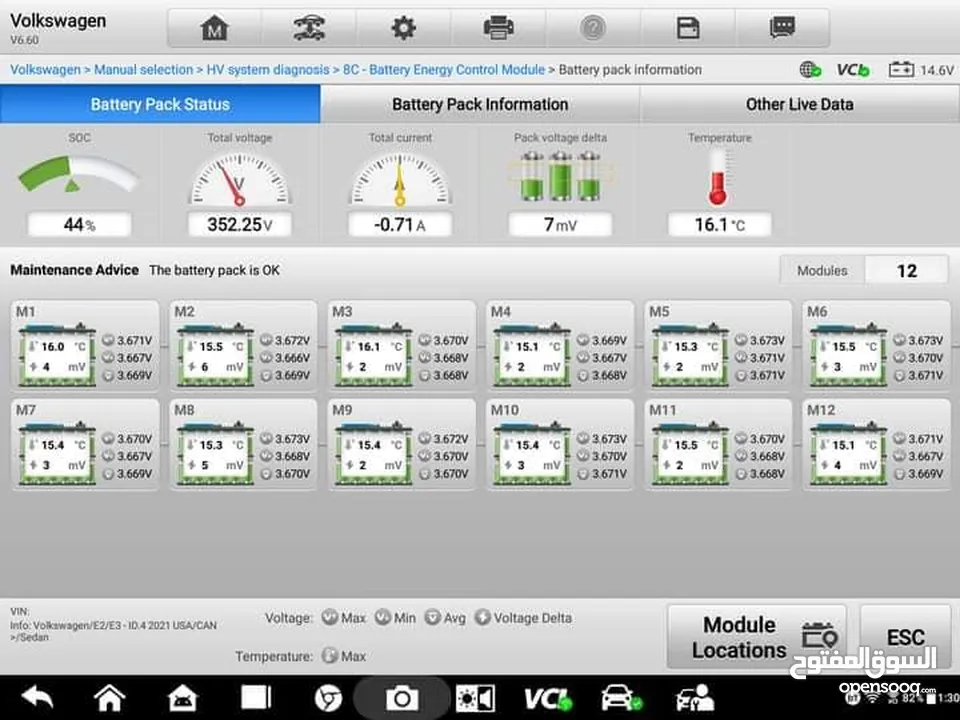Go to the Autel main menu (M home) icon

[x=214, y=28]
